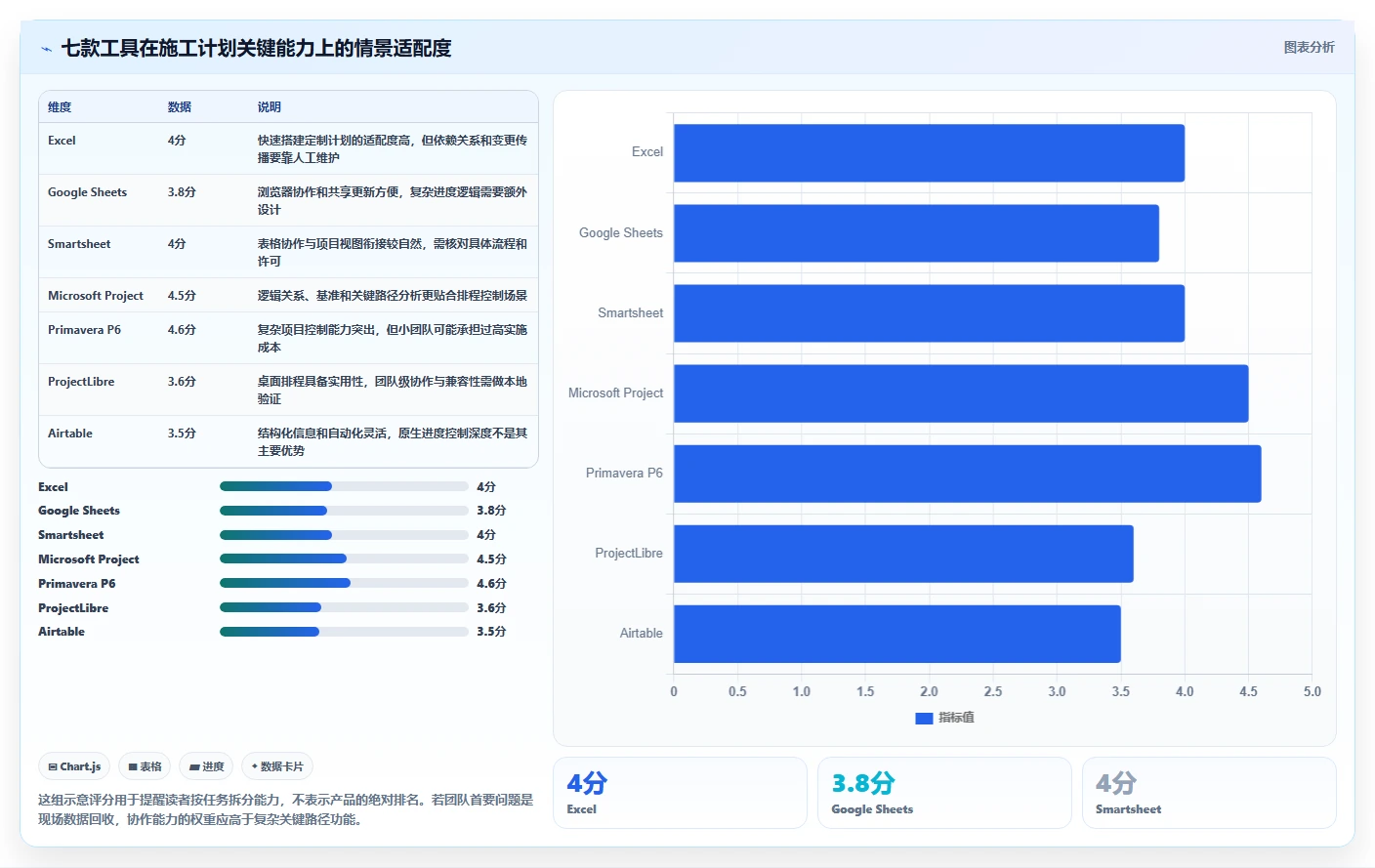
Task: Click the Microsoft Project progress bar
Action: (344, 558)
